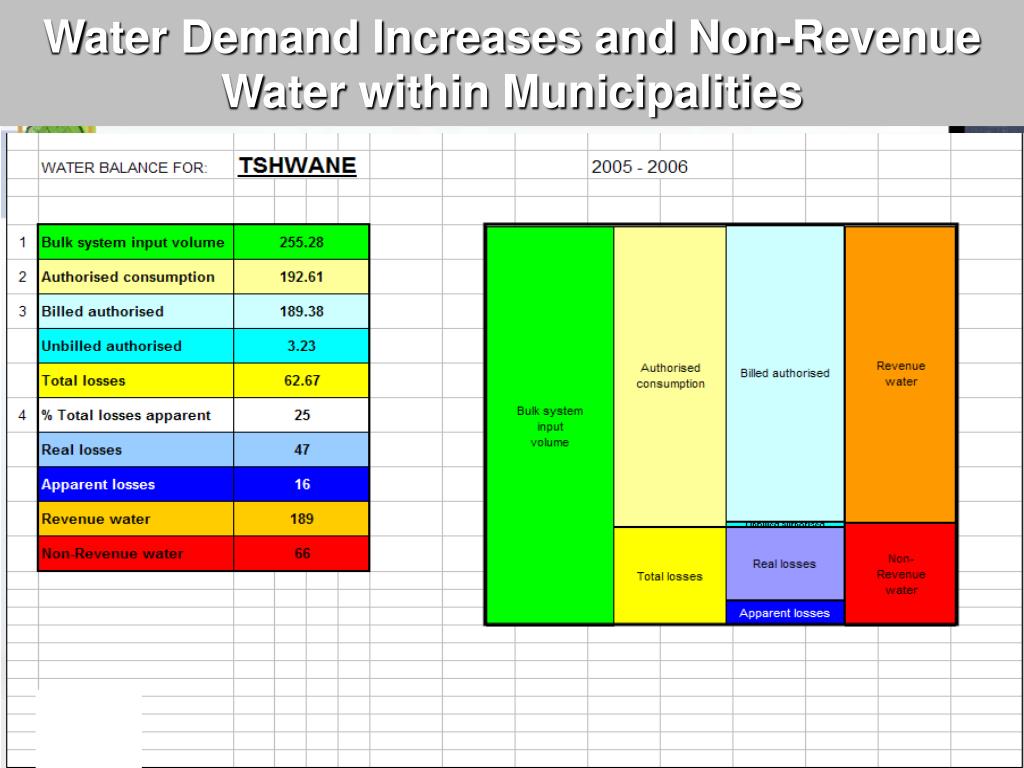Screen dimensions: 1024x768
Task: Click the TSHWANE municipality heading
Action: pos(297,166)
